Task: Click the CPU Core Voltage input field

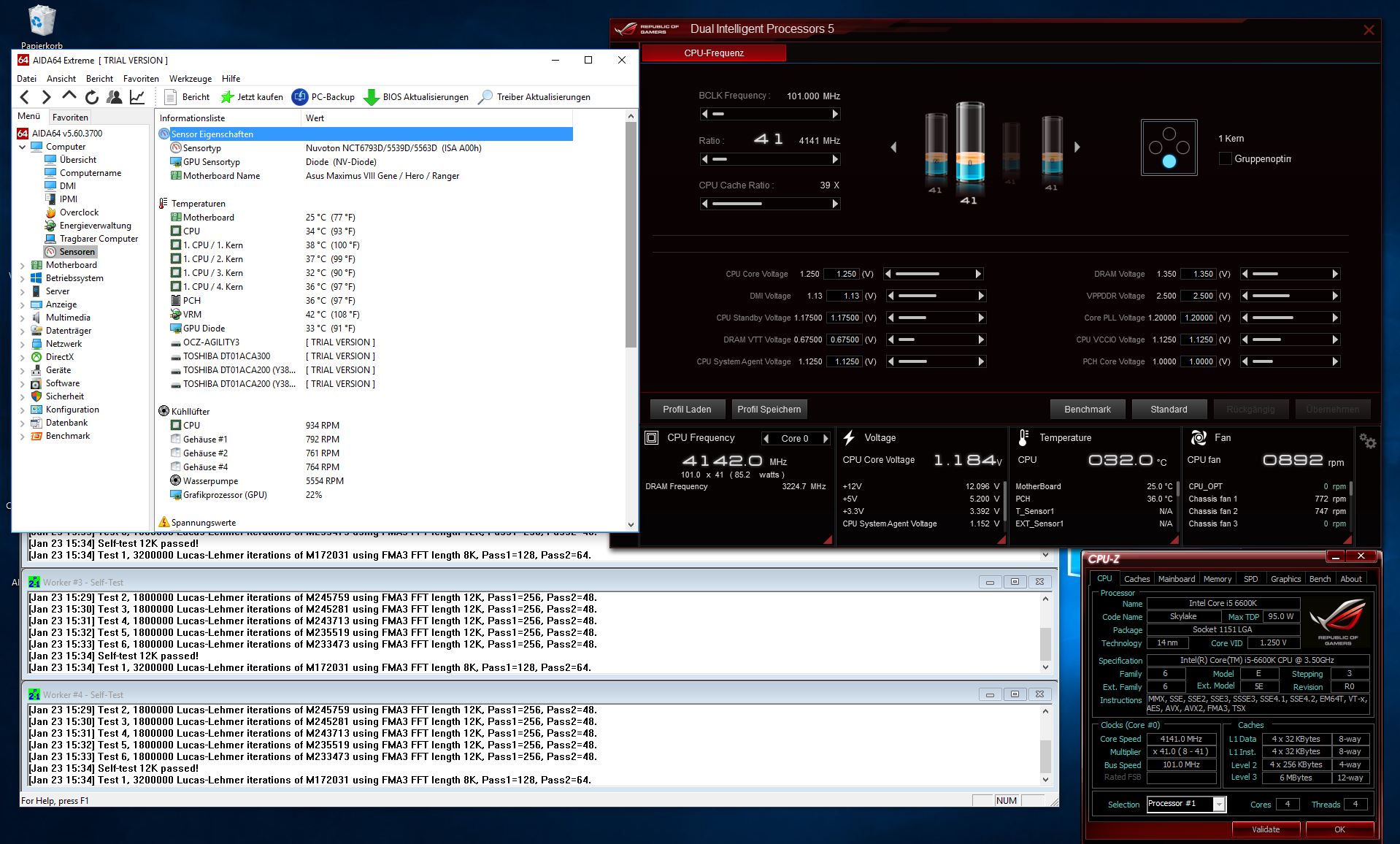Action: [x=842, y=274]
